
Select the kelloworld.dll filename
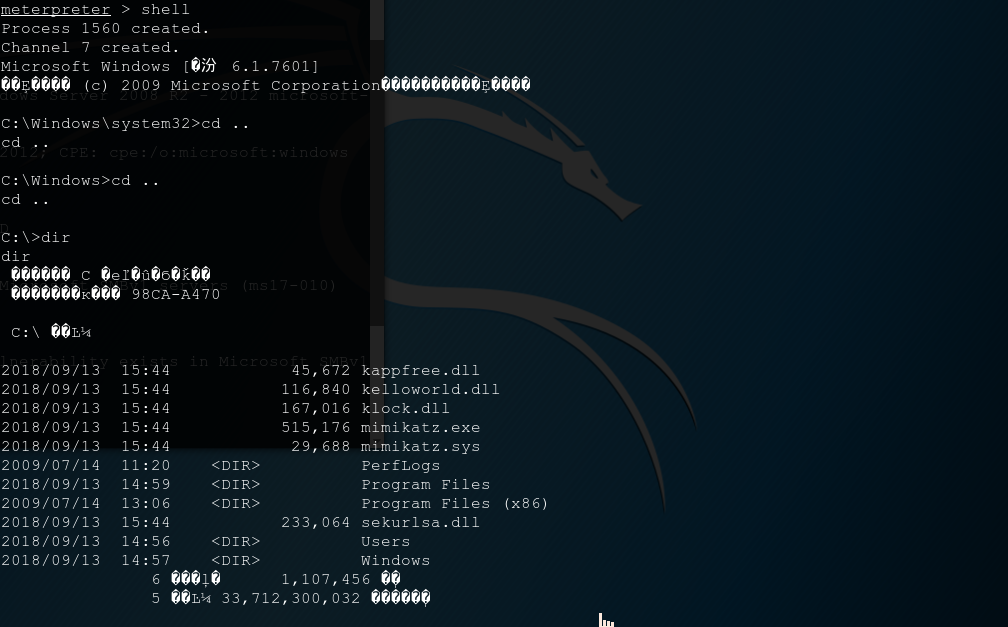click(x=430, y=390)
